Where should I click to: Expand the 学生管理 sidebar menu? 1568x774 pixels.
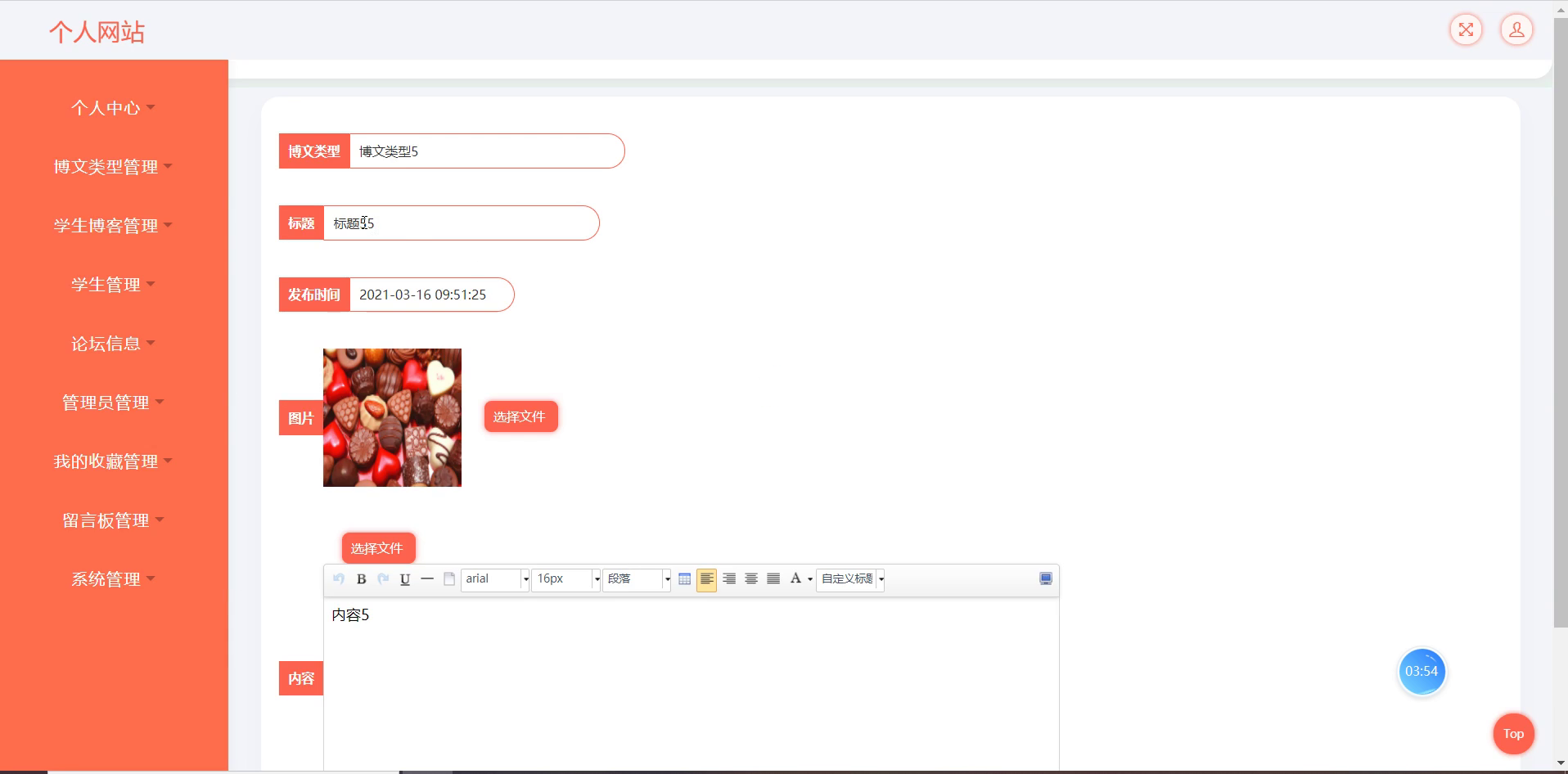pos(114,285)
